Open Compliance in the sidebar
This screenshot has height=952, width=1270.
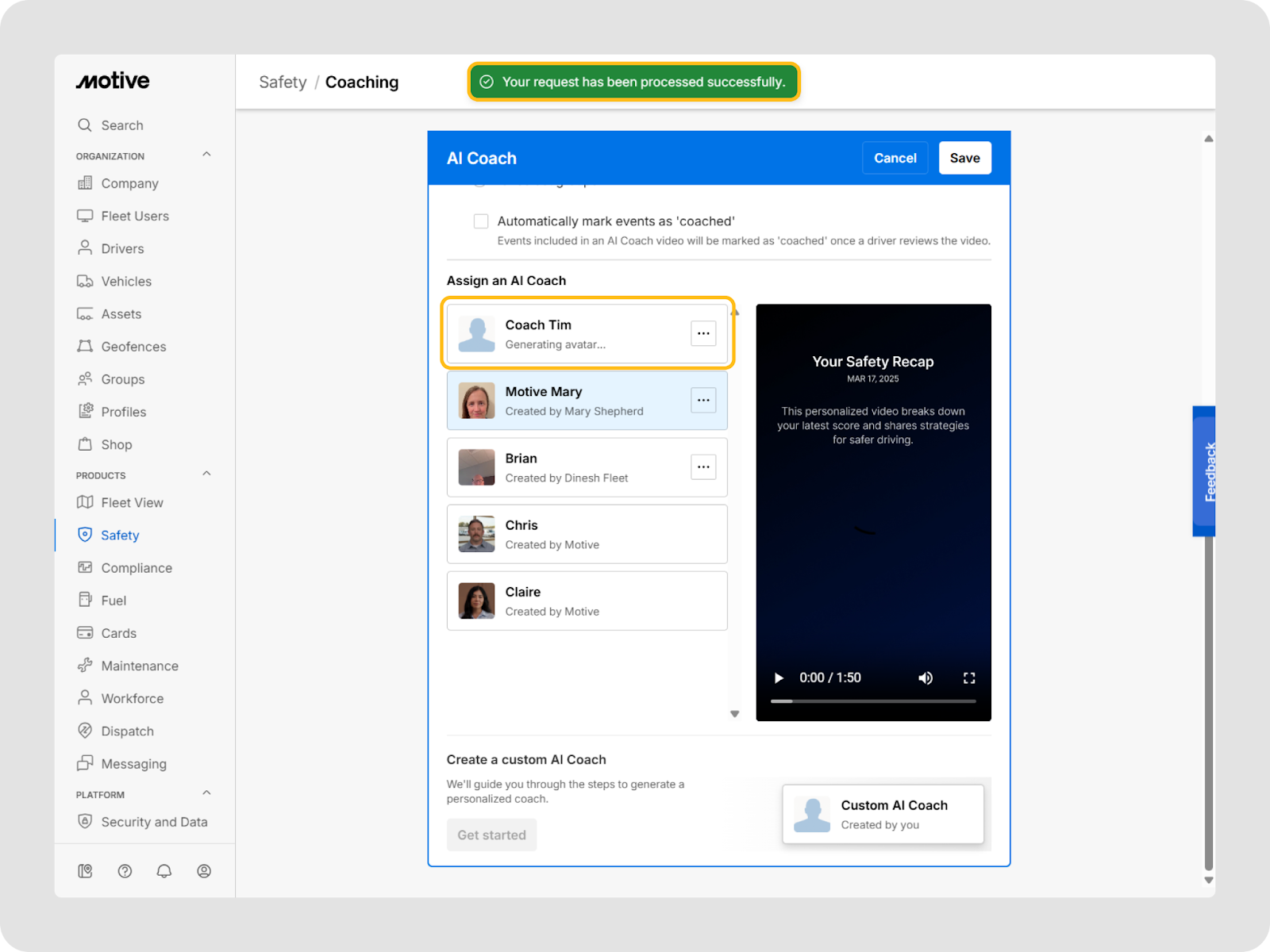pyautogui.click(x=136, y=568)
